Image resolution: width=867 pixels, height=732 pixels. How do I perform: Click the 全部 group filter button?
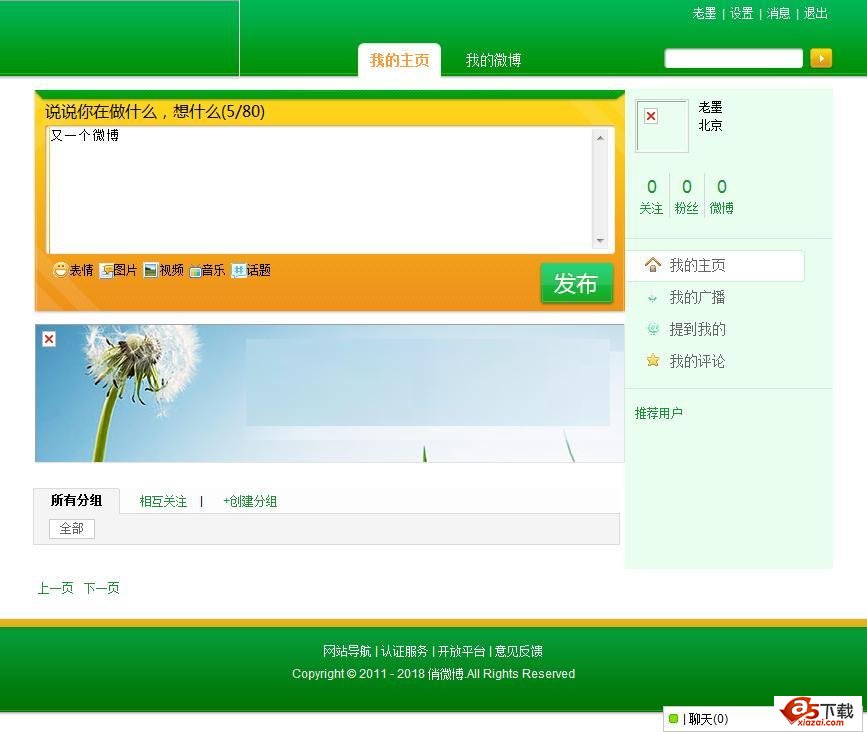pos(72,529)
